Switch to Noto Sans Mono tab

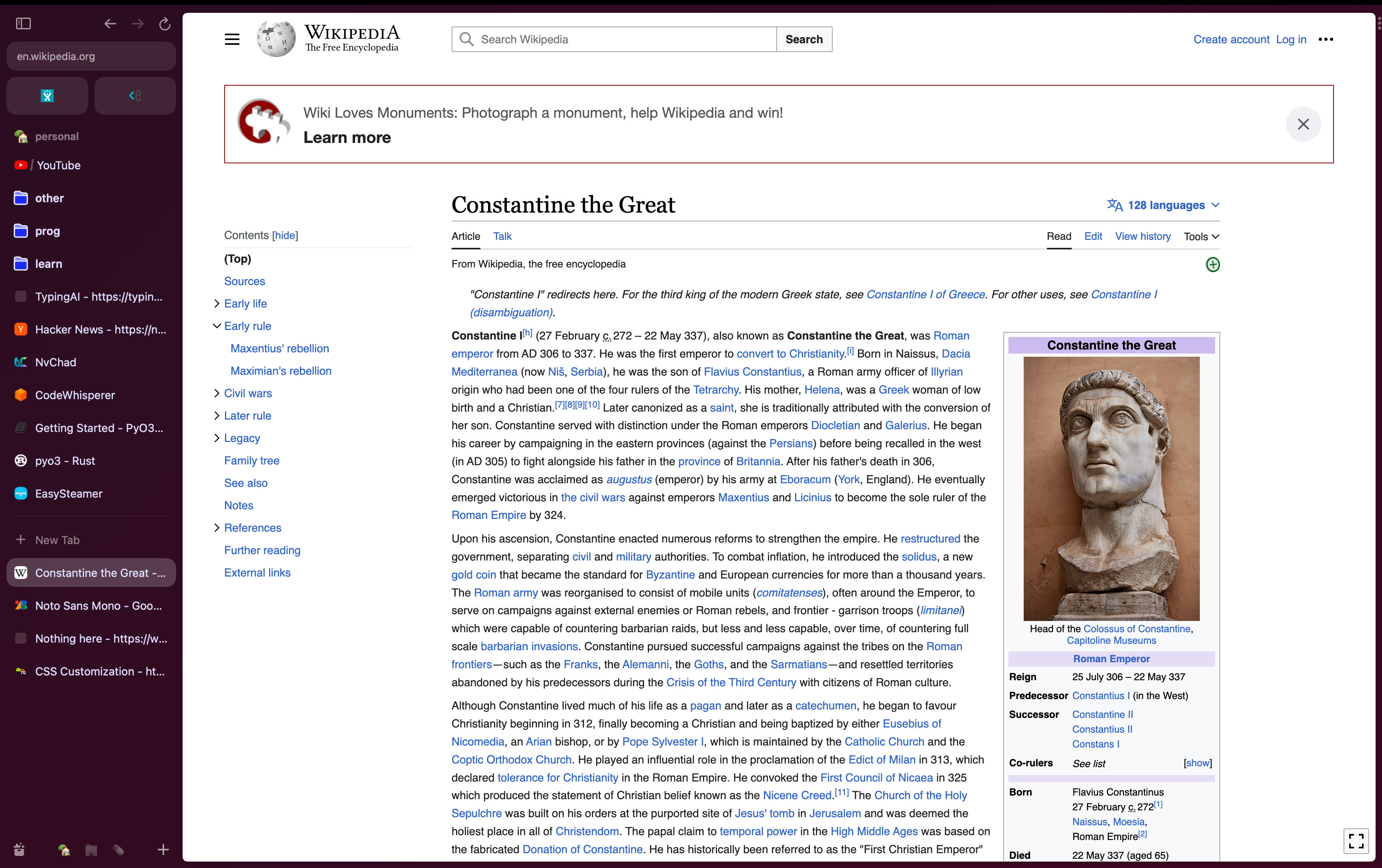click(91, 606)
